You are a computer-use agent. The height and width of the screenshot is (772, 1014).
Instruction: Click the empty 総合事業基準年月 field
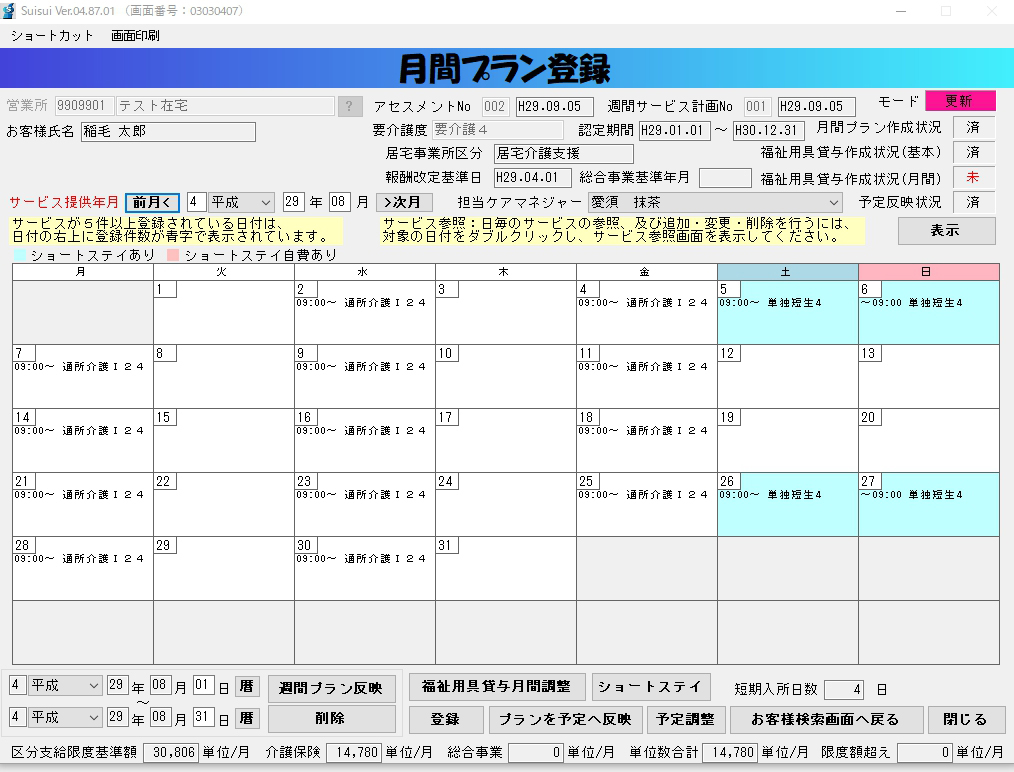(x=725, y=178)
